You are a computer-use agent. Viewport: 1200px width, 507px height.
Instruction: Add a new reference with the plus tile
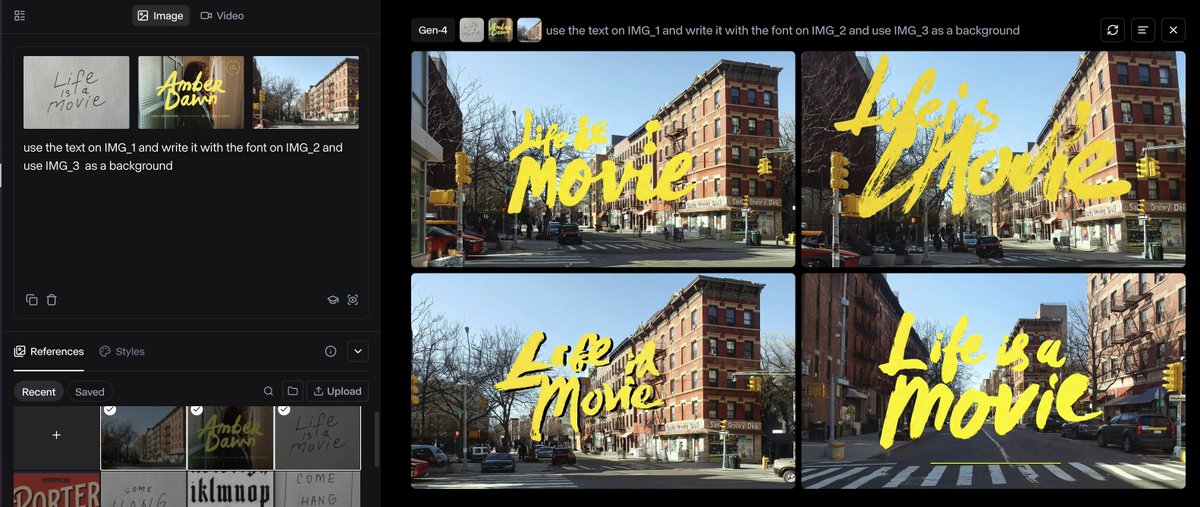pyautogui.click(x=56, y=436)
